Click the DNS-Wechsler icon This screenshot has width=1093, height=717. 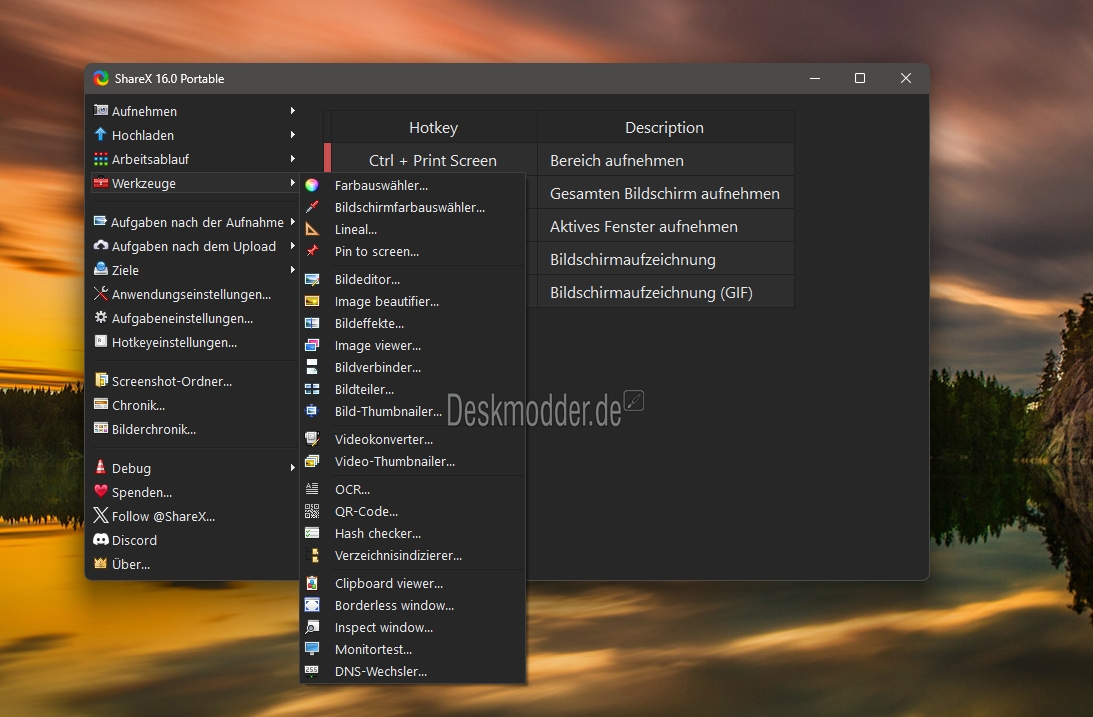pyautogui.click(x=312, y=671)
